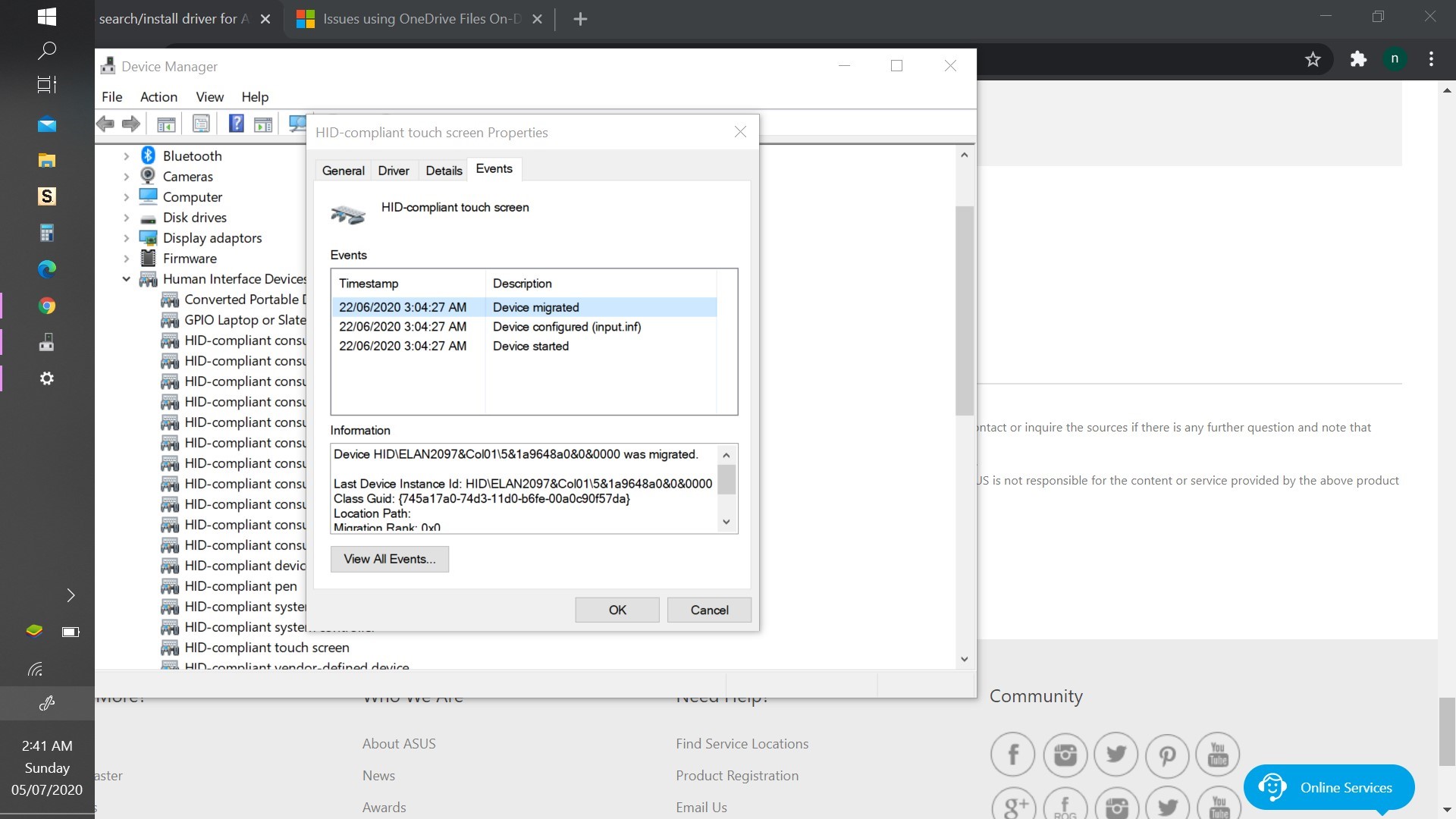This screenshot has width=1456, height=819.
Task: Open the Action menu
Action: coord(158,97)
